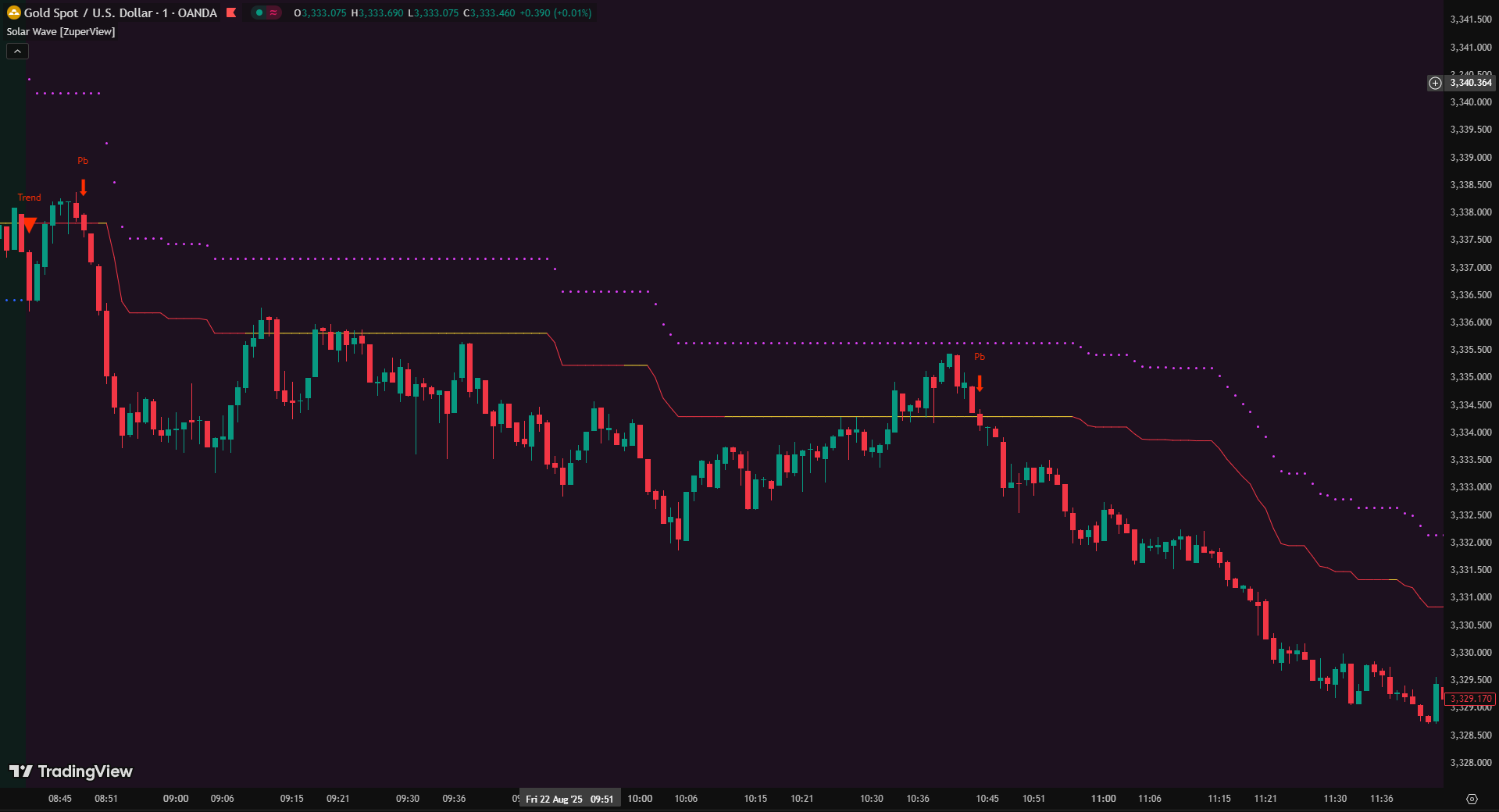Click the 3,335.000 level on price scale
The width and height of the screenshot is (1499, 812).
(1470, 377)
